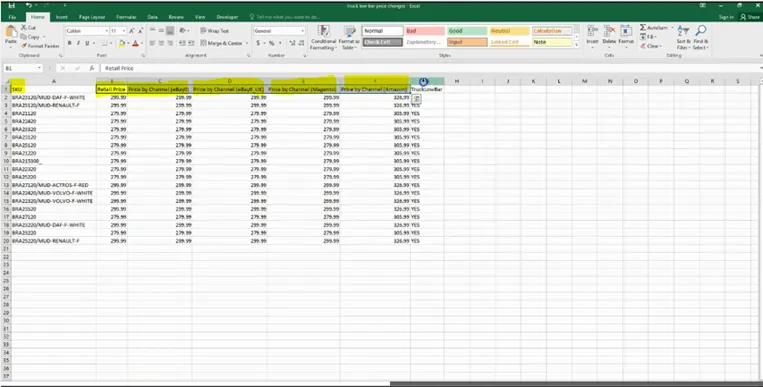Toggle Merge & Center
The width and height of the screenshot is (763, 387).
(x=221, y=43)
